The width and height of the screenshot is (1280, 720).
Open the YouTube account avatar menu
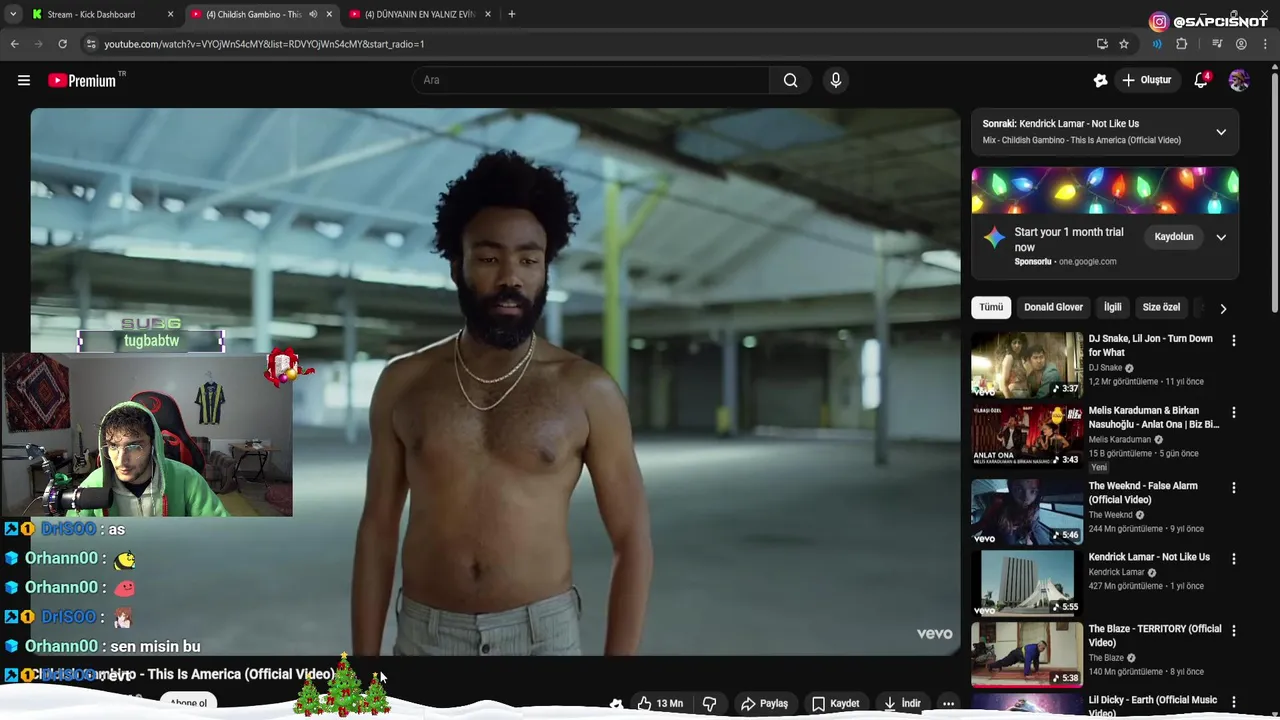click(x=1239, y=80)
